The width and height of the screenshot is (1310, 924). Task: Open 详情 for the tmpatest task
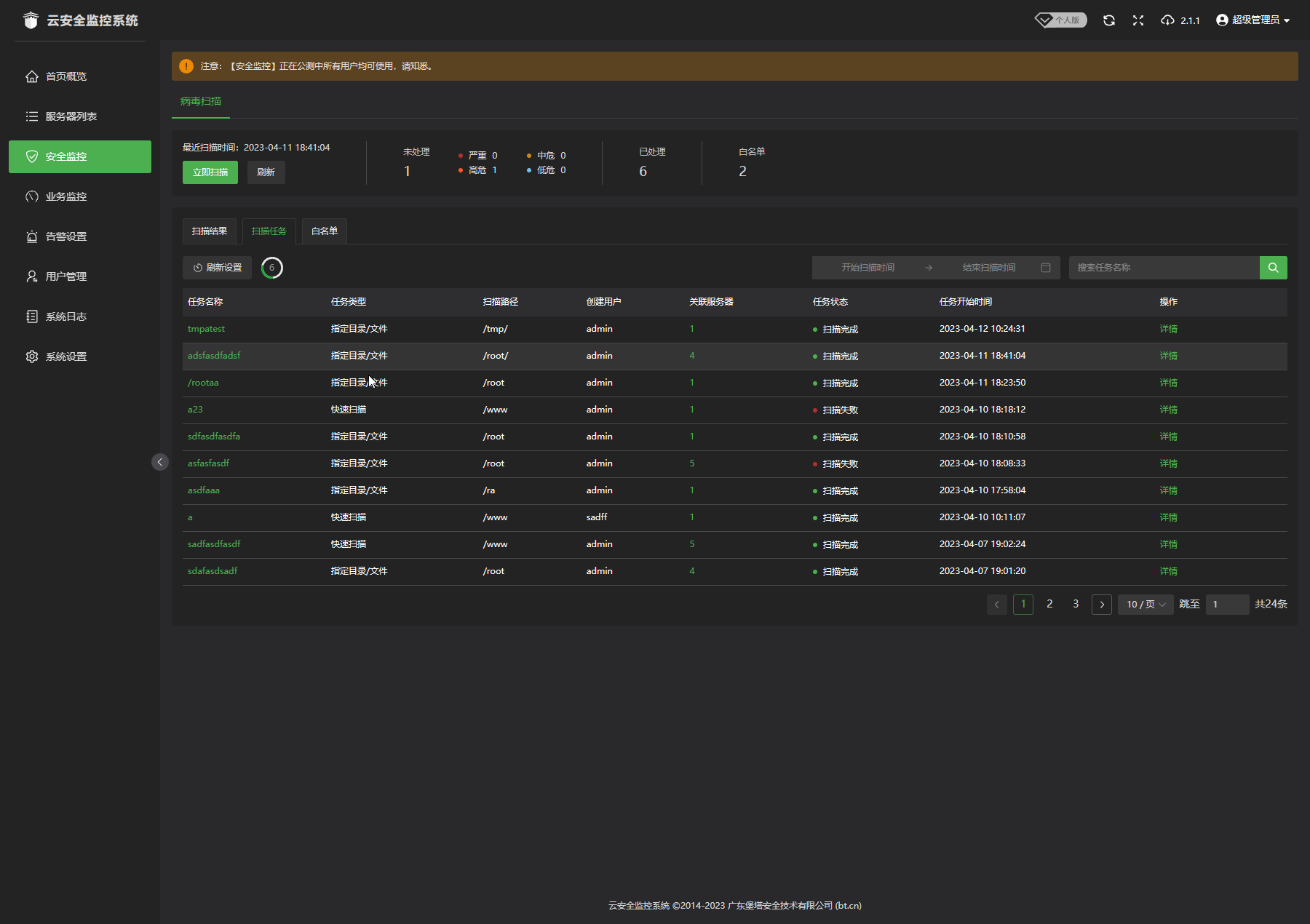tap(1168, 329)
